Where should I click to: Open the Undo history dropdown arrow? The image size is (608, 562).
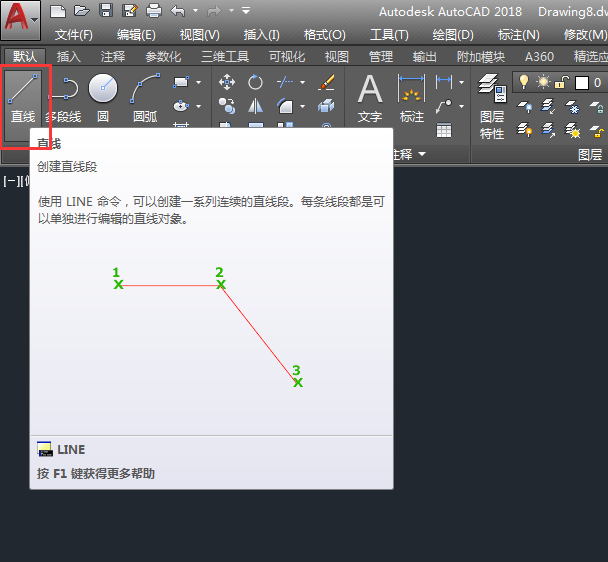pos(195,11)
